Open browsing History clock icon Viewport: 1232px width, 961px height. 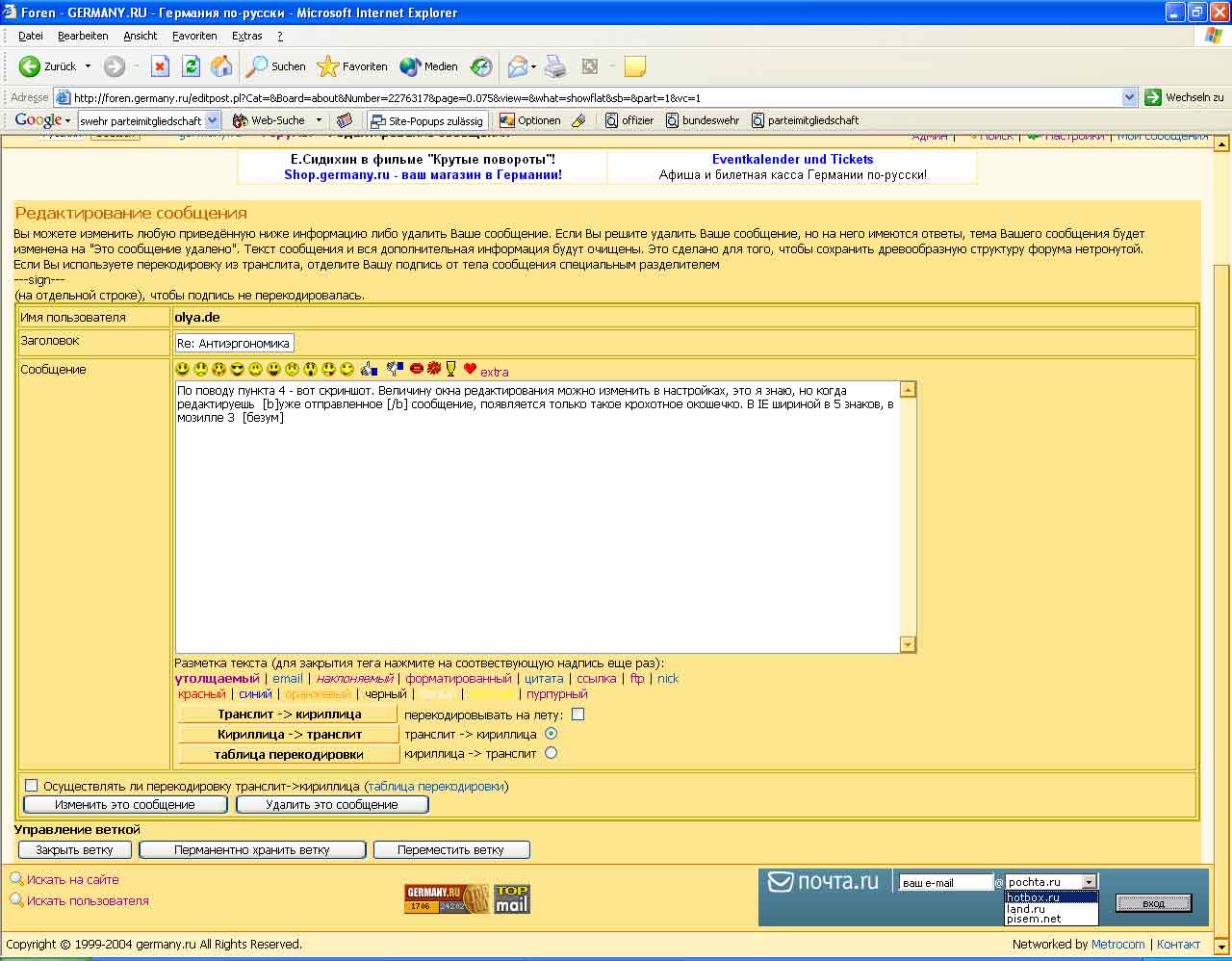coord(481,66)
